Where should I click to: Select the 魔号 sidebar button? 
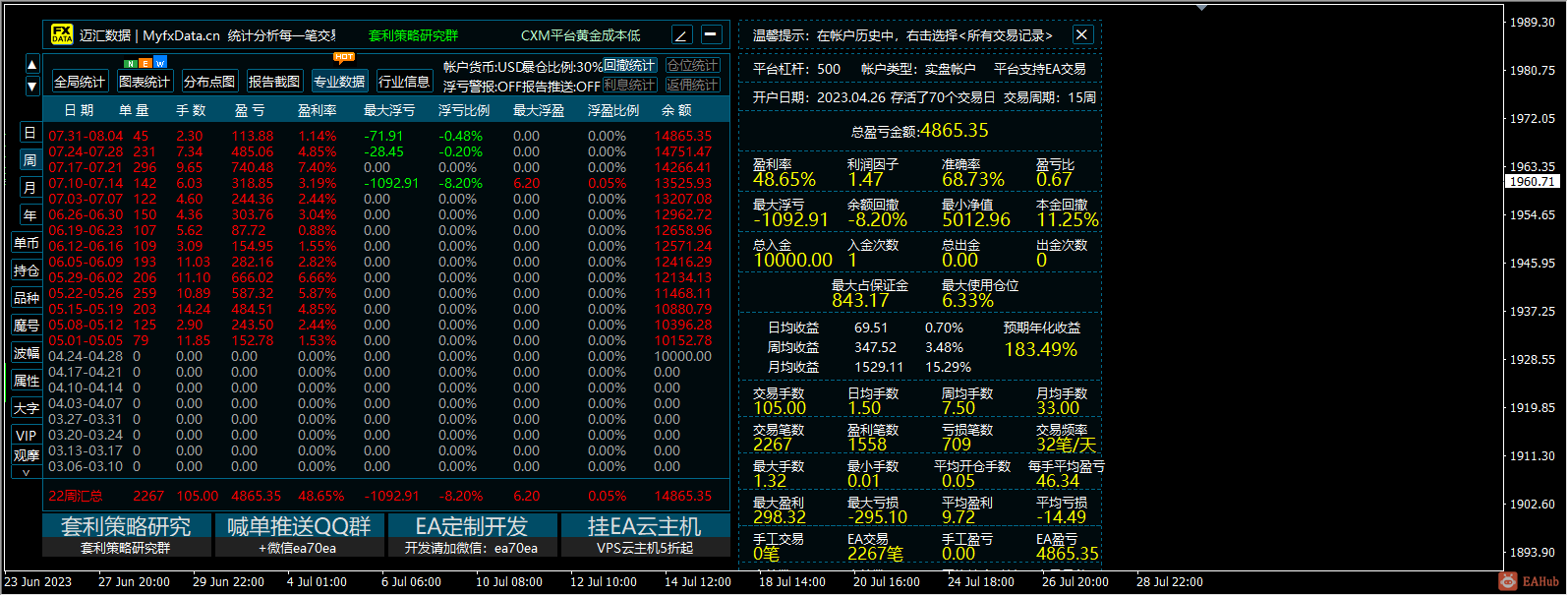click(27, 326)
